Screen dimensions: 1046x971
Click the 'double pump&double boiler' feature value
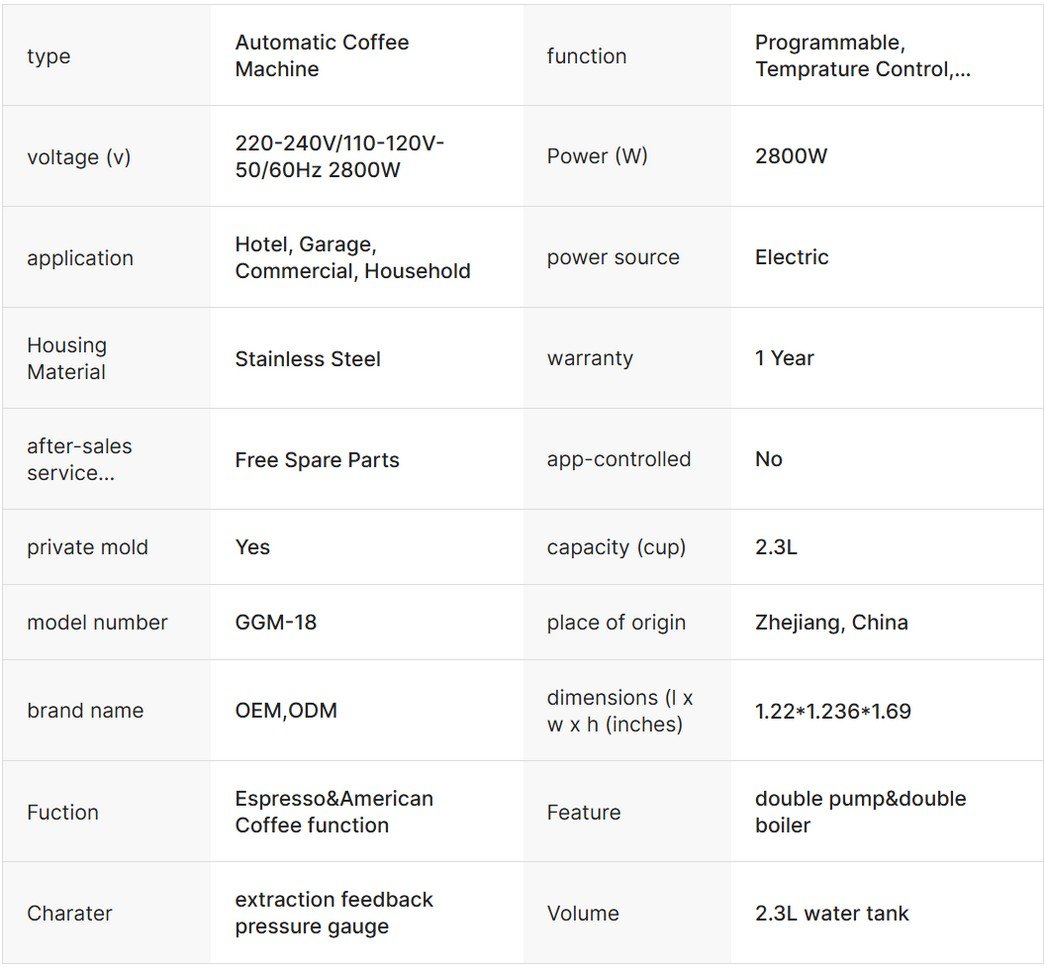(x=860, y=812)
